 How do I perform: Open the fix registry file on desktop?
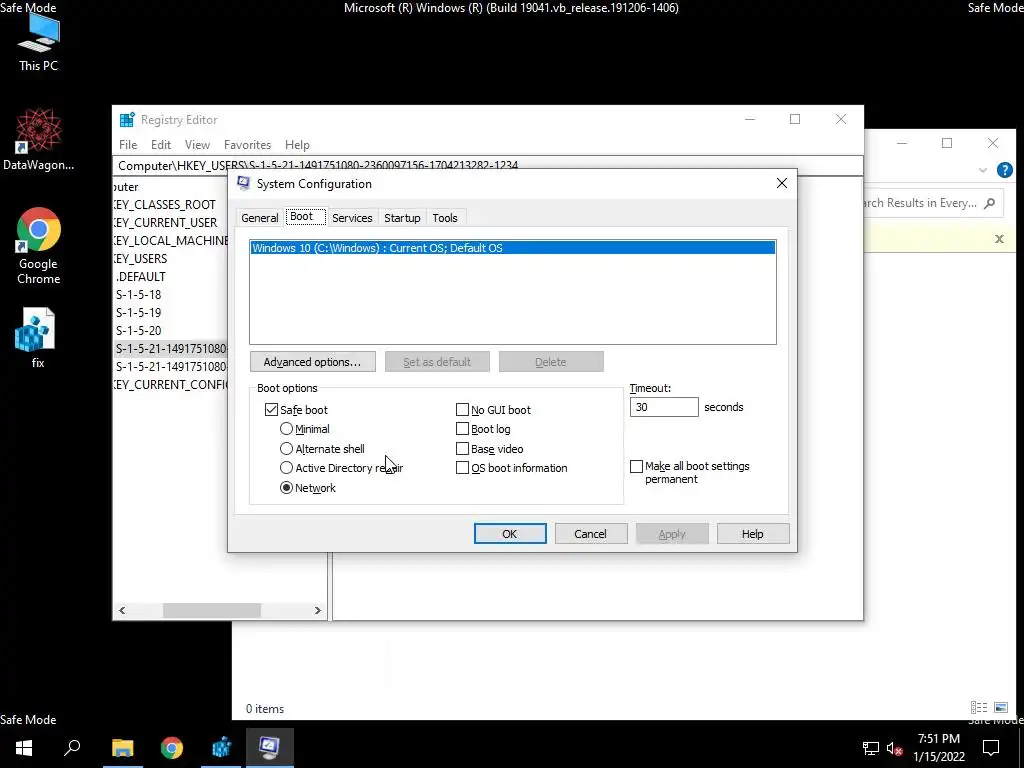(x=37, y=338)
